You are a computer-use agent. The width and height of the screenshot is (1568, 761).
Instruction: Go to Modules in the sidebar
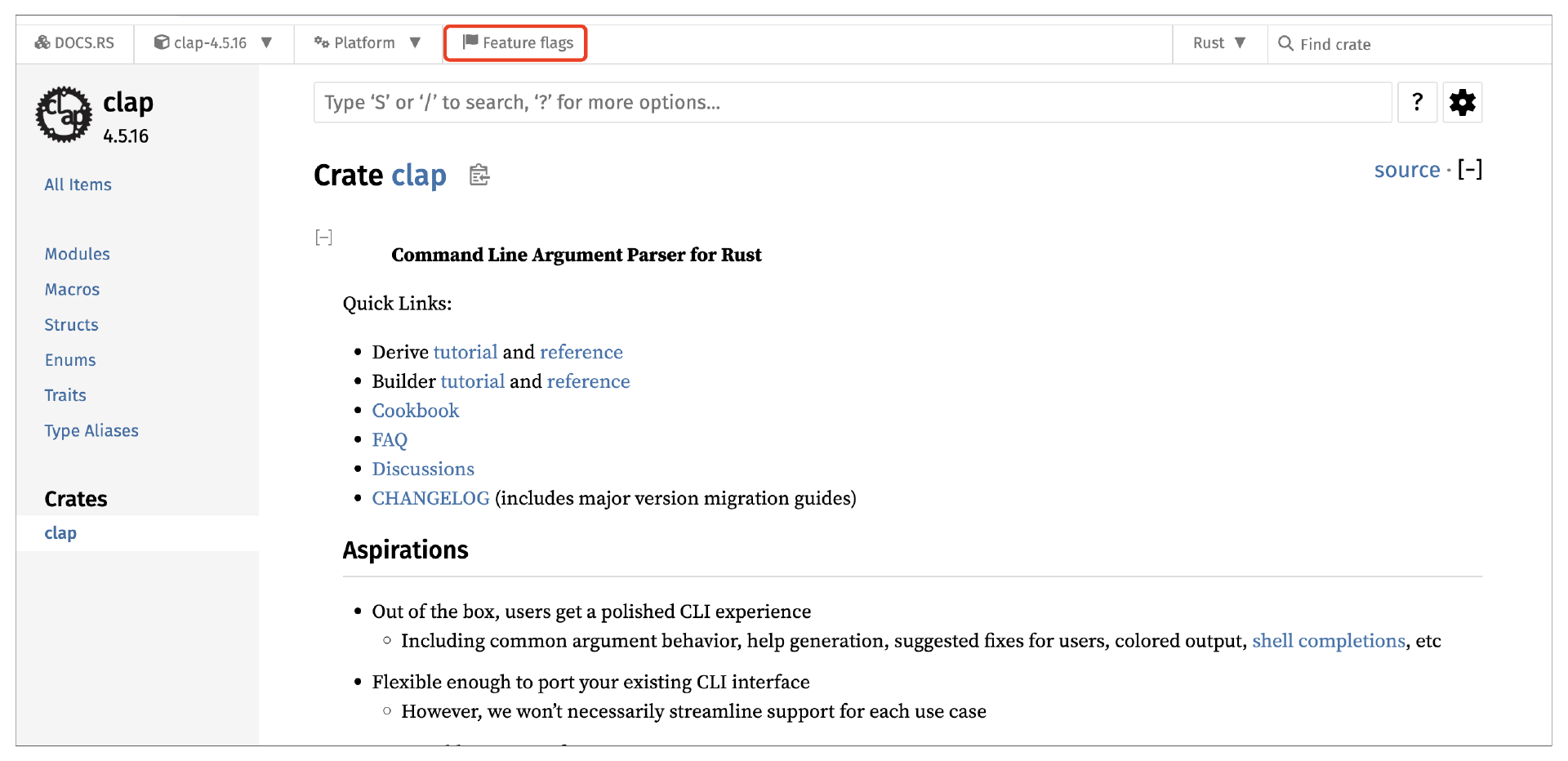point(77,254)
